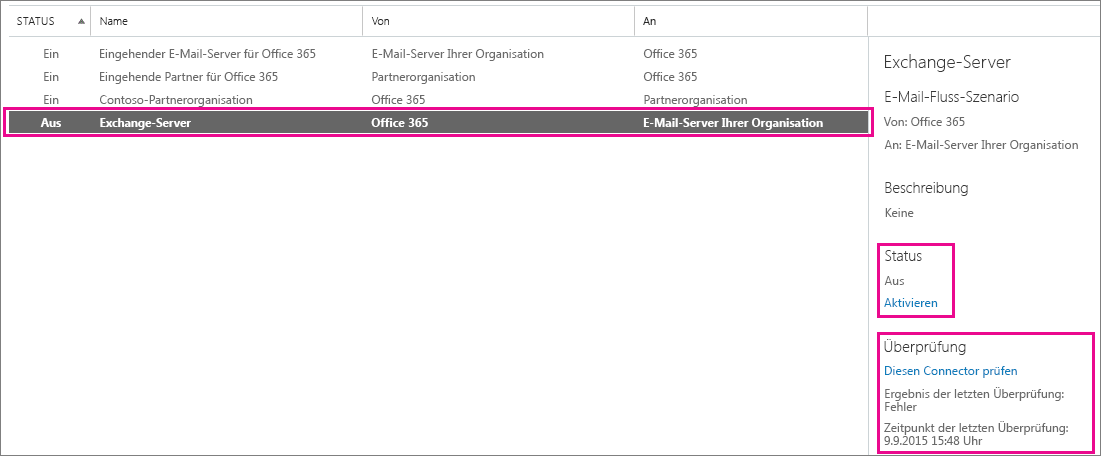Click Office 365 An cell of Eingehender E-Mail-Server row
The image size is (1101, 456).
(670, 53)
